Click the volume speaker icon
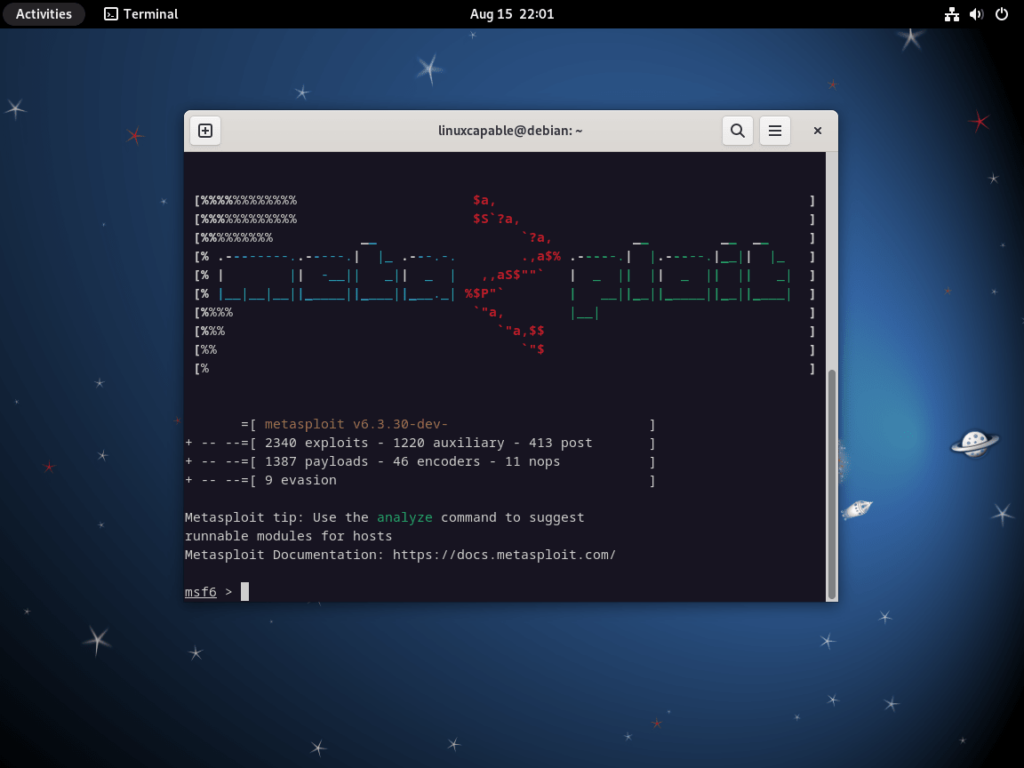This screenshot has width=1024, height=768. coord(976,14)
